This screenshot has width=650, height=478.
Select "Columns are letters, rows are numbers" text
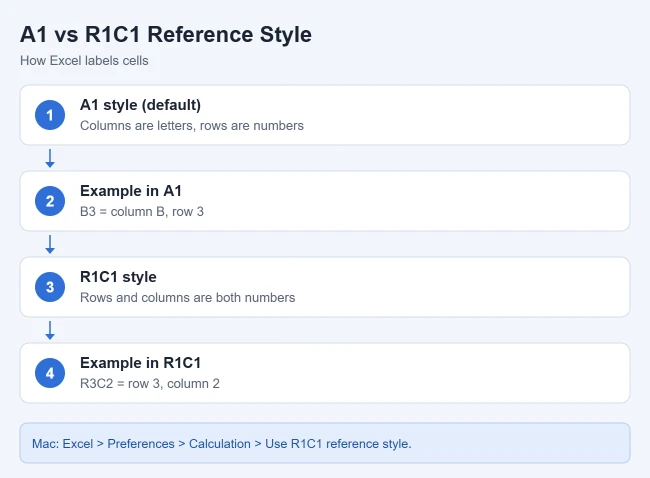coord(192,126)
